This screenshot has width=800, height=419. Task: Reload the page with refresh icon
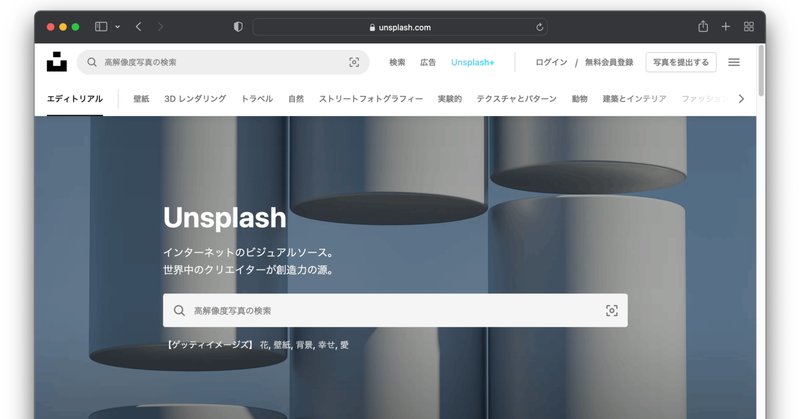coord(539,27)
